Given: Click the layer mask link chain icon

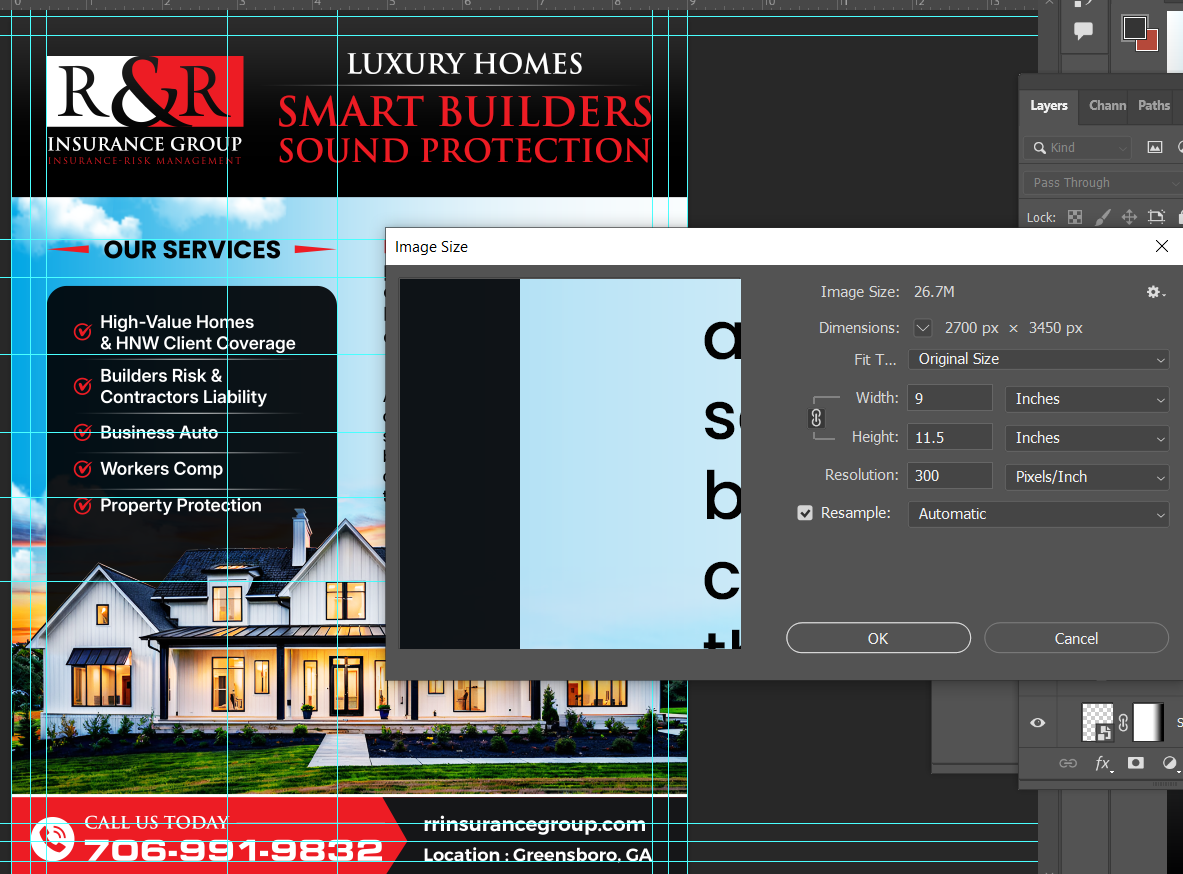Looking at the screenshot, I should [x=1123, y=723].
